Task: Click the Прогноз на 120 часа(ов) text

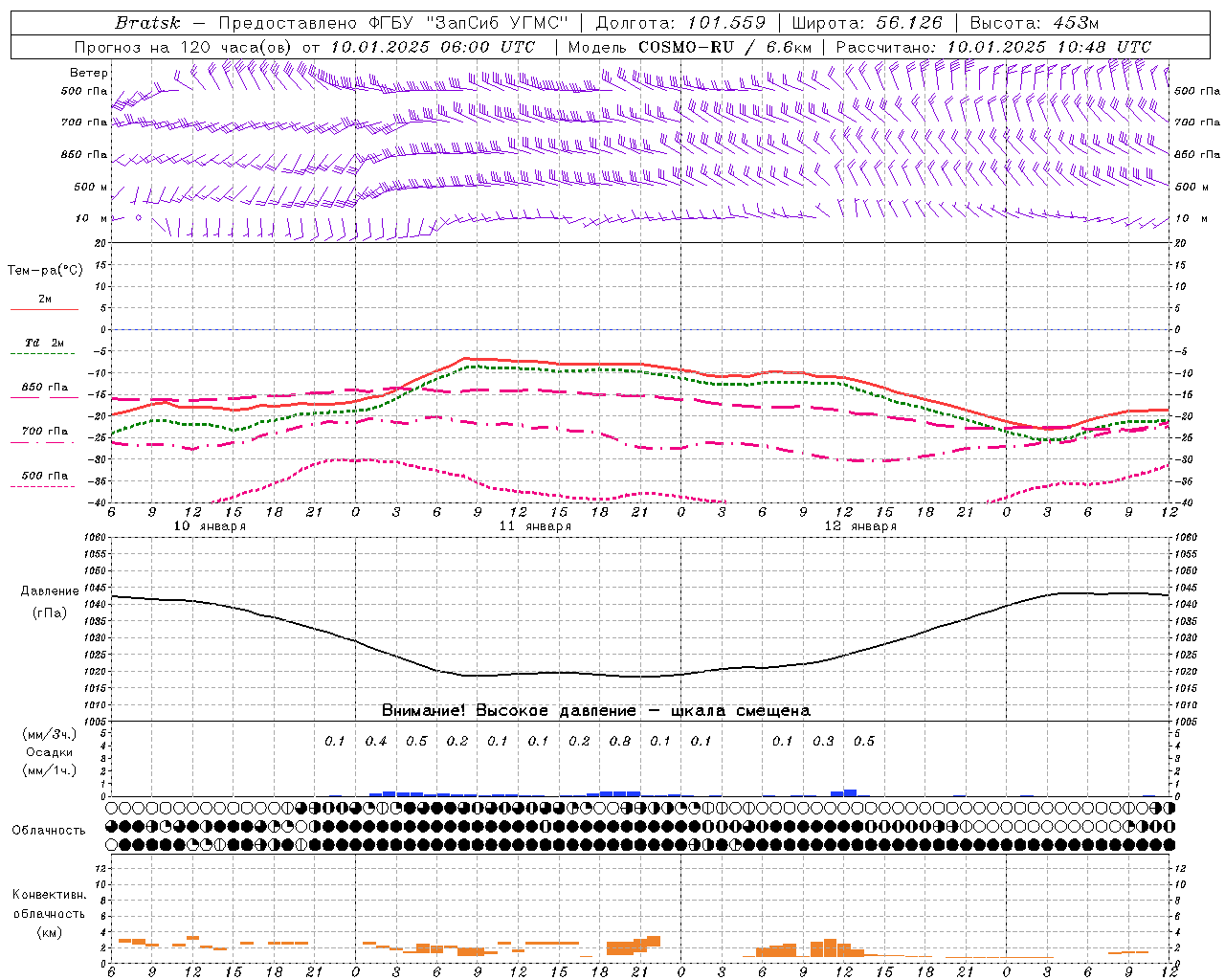Action: [x=184, y=47]
